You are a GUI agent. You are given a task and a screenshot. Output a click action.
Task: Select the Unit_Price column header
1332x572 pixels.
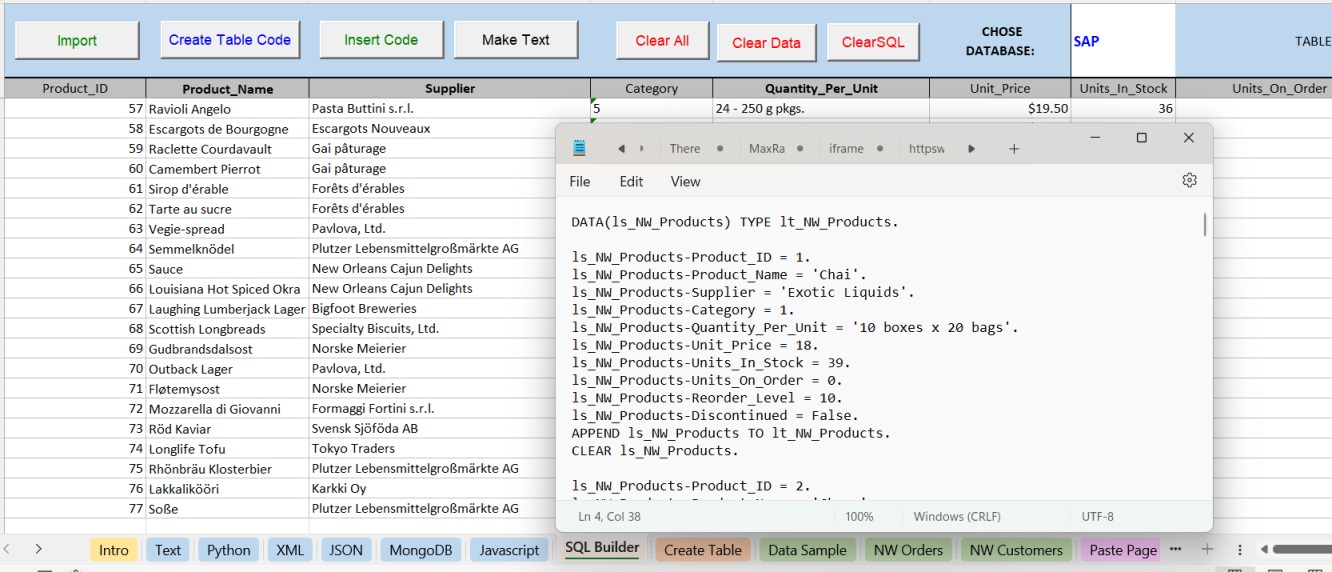coord(1000,88)
